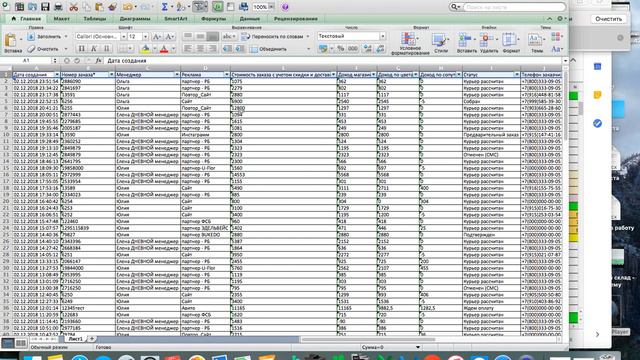The image size is (640, 360).
Task: Switch to Макет ribbon tab
Action: tap(61, 19)
